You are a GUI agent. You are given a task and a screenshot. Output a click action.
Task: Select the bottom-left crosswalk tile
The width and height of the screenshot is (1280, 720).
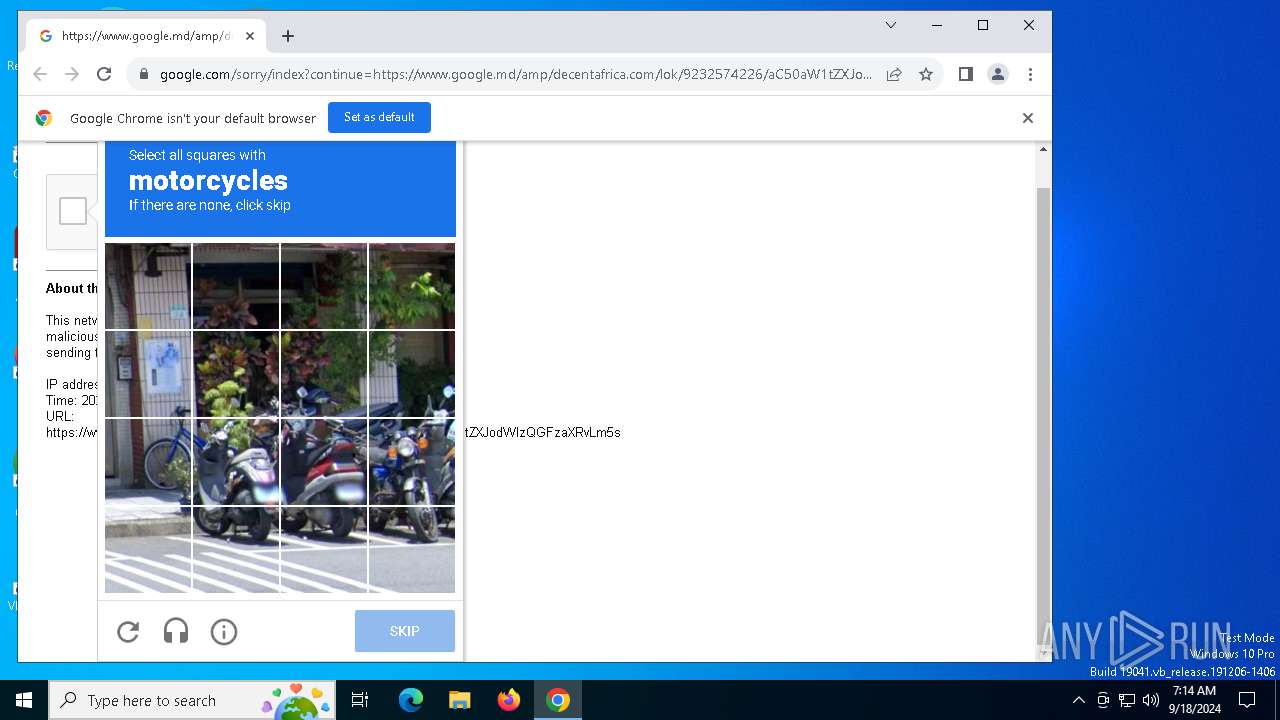148,550
